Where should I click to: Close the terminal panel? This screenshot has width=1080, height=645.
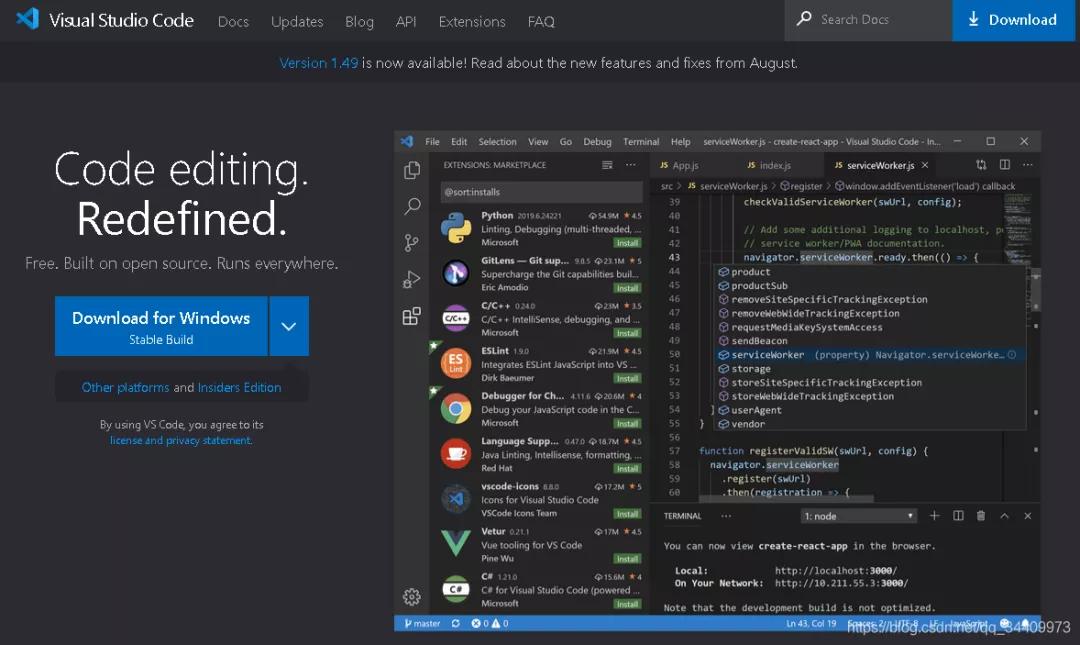(1028, 515)
